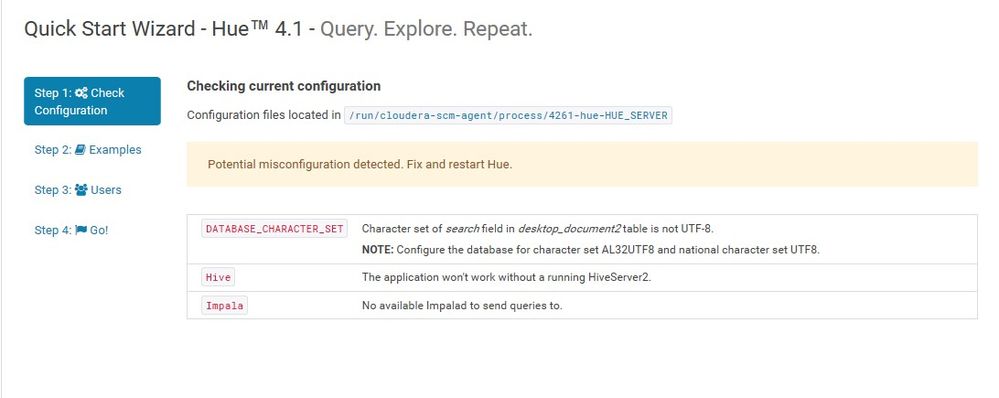Viewport: 999px width, 398px height.
Task: Jump to Step 4 Go!
Action: click(x=71, y=230)
